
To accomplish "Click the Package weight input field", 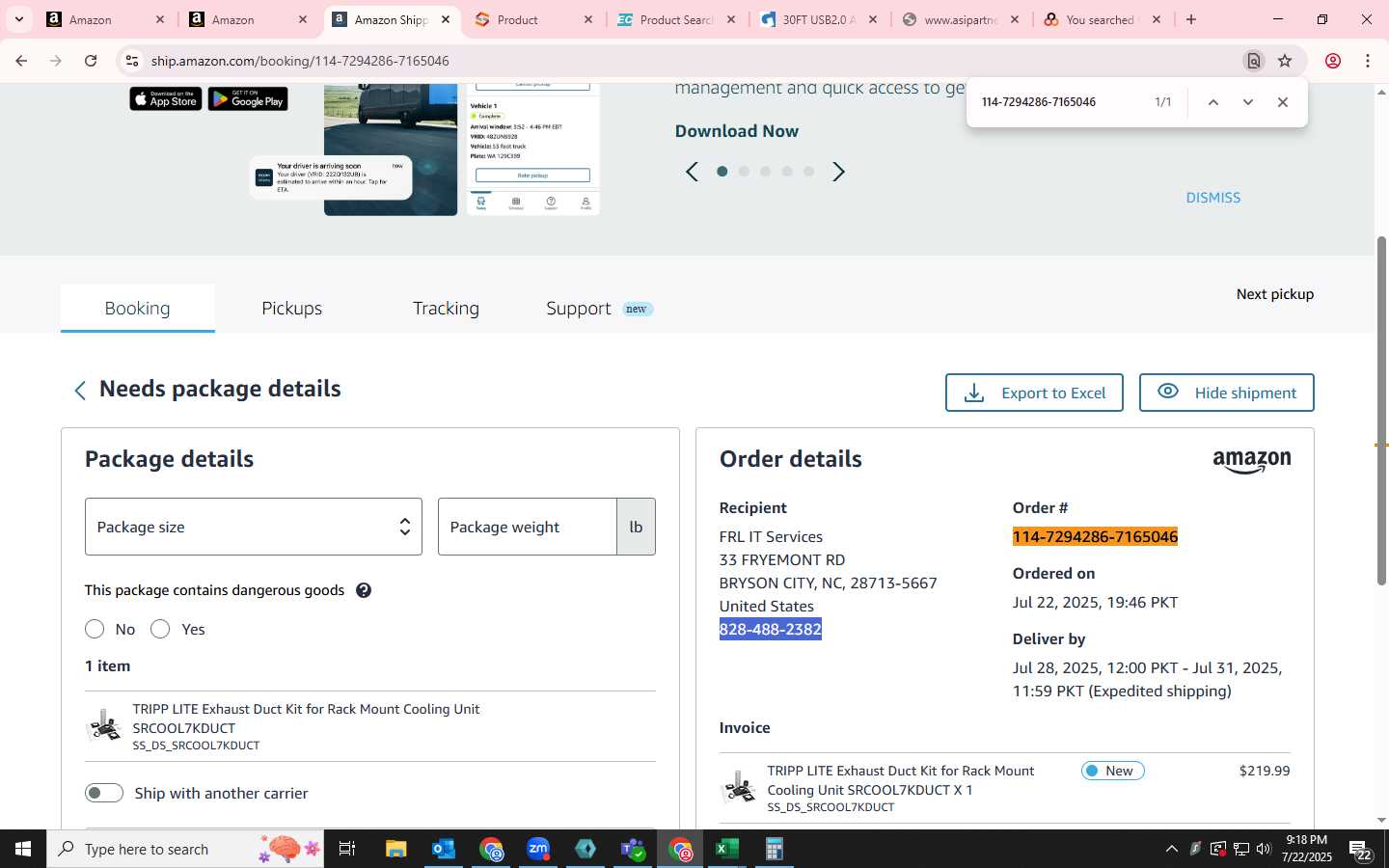I will click(x=528, y=527).
